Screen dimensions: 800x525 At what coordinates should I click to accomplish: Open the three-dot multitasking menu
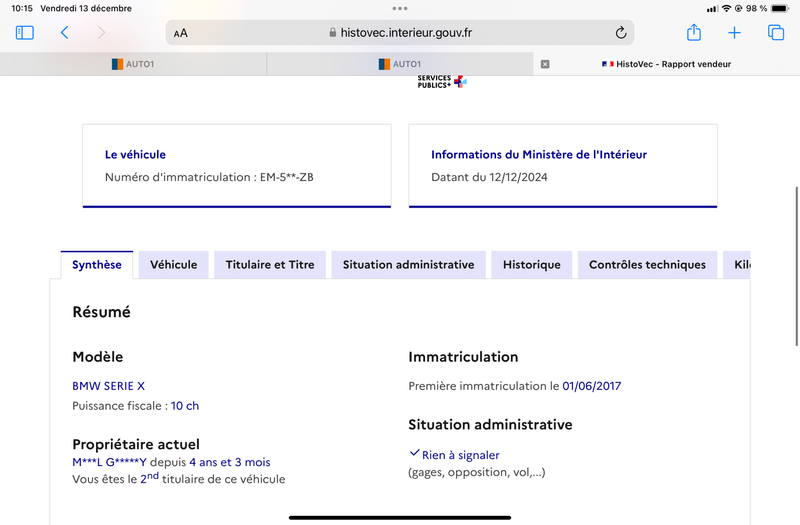click(400, 8)
